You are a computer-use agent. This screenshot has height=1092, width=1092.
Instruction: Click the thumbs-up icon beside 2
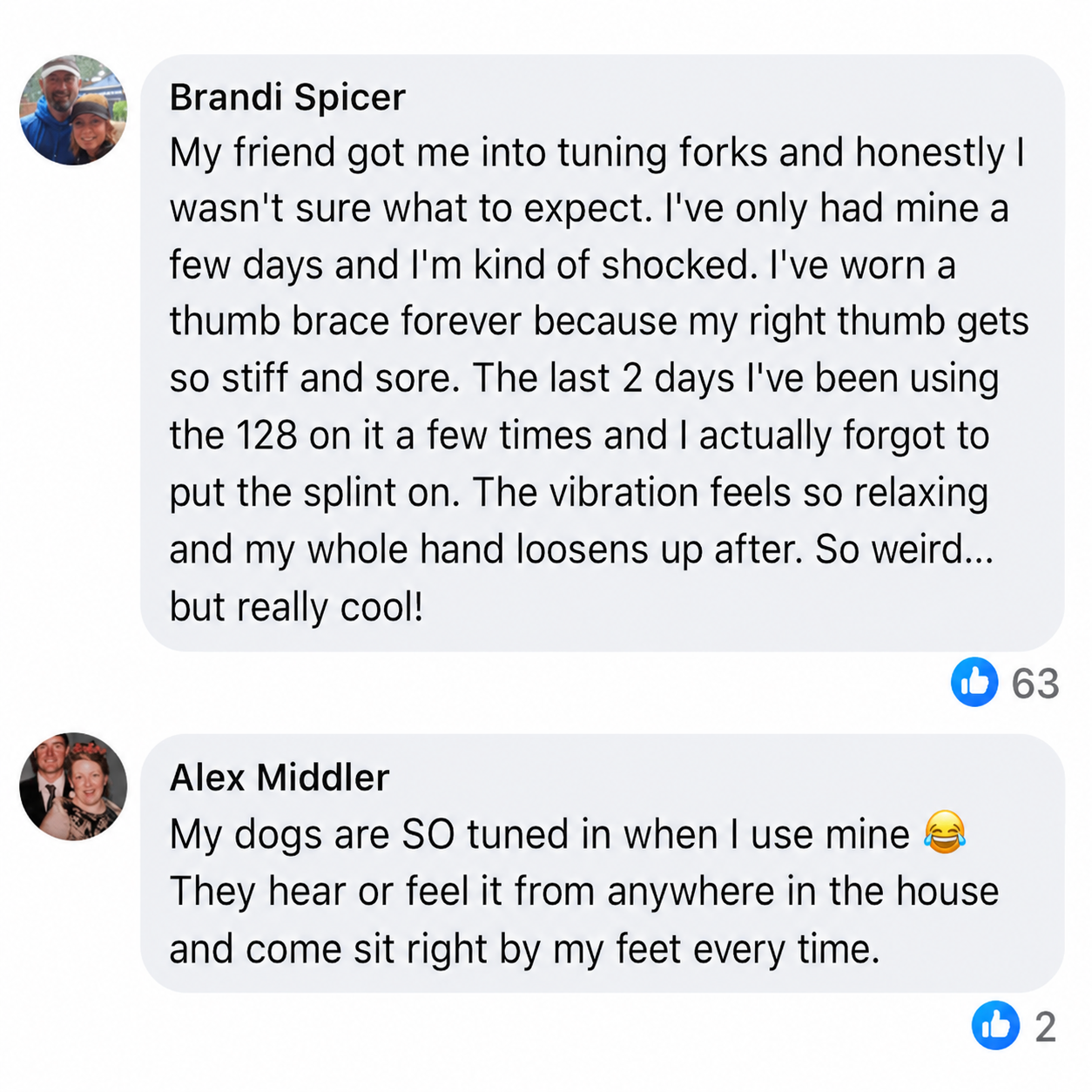click(995, 1026)
